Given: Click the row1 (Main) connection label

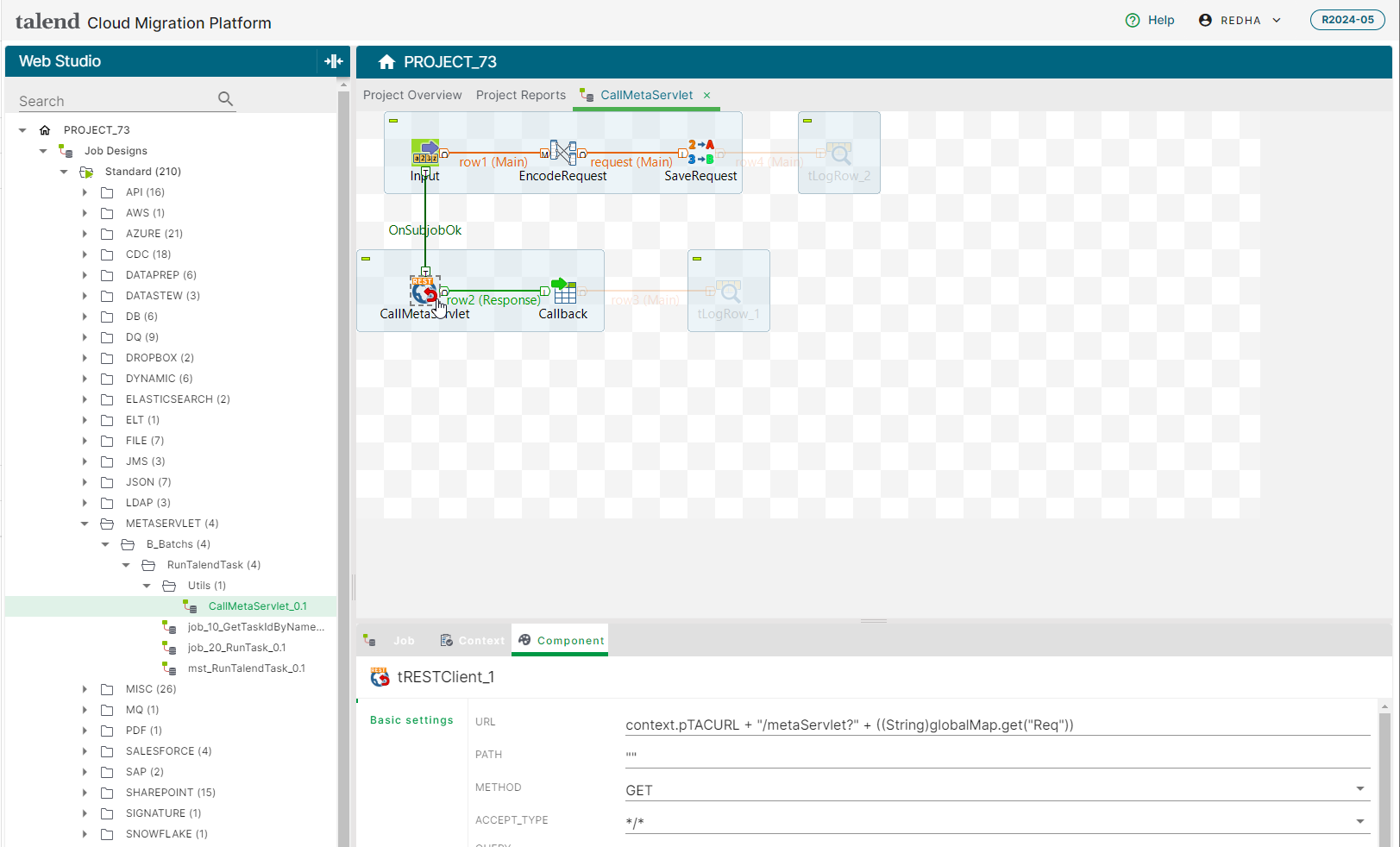Looking at the screenshot, I should pos(493,162).
